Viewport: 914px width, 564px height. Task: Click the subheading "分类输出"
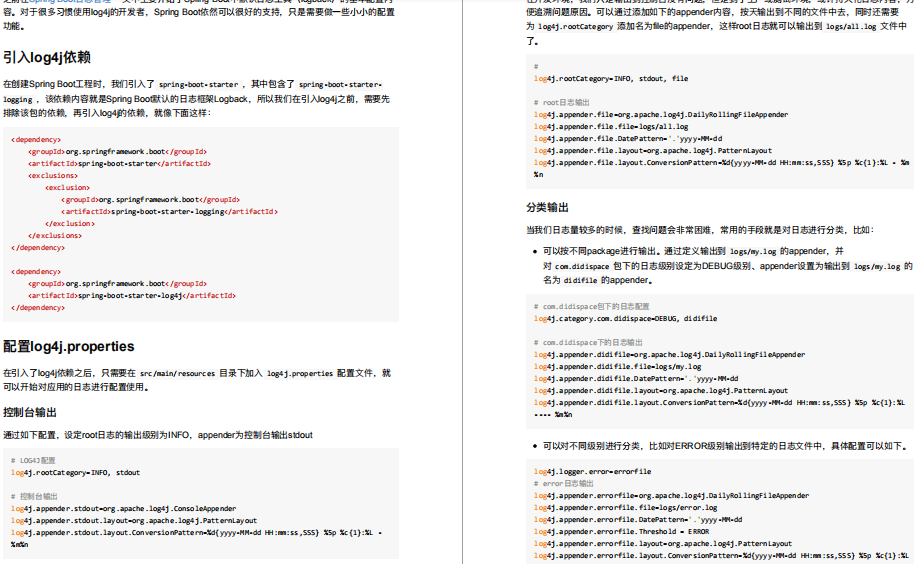click(547, 207)
